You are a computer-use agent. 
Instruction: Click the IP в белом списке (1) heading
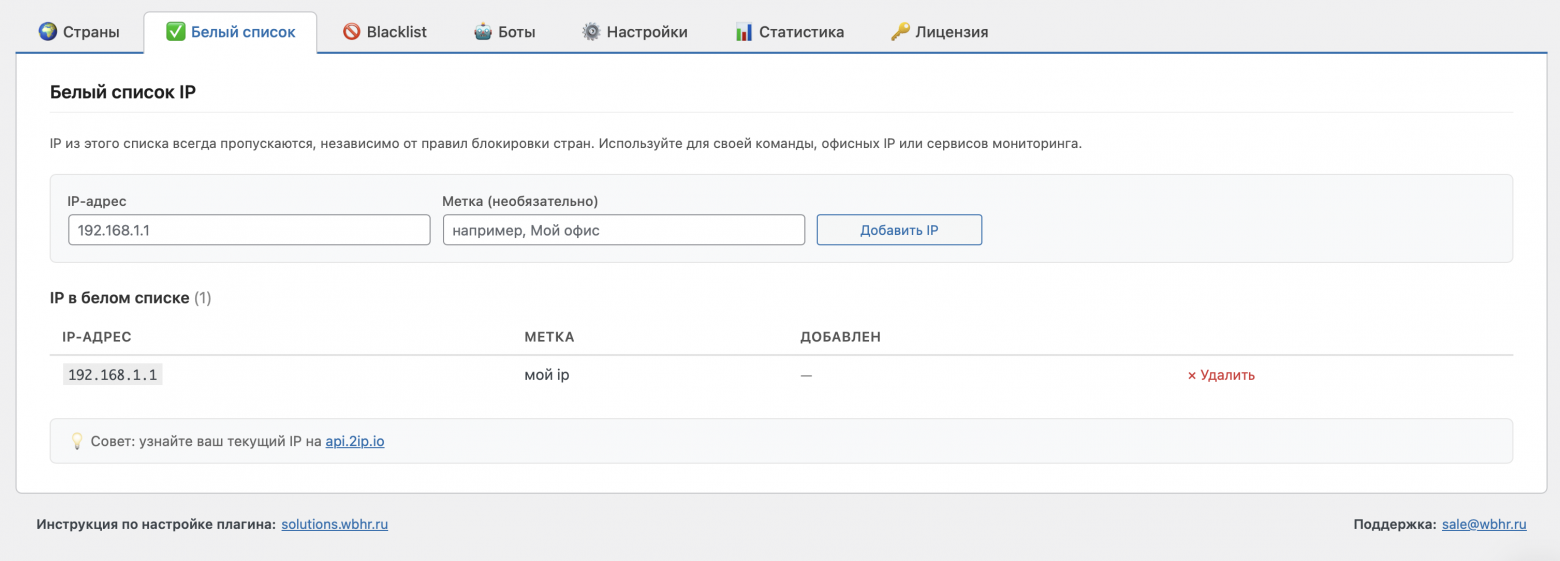point(131,298)
